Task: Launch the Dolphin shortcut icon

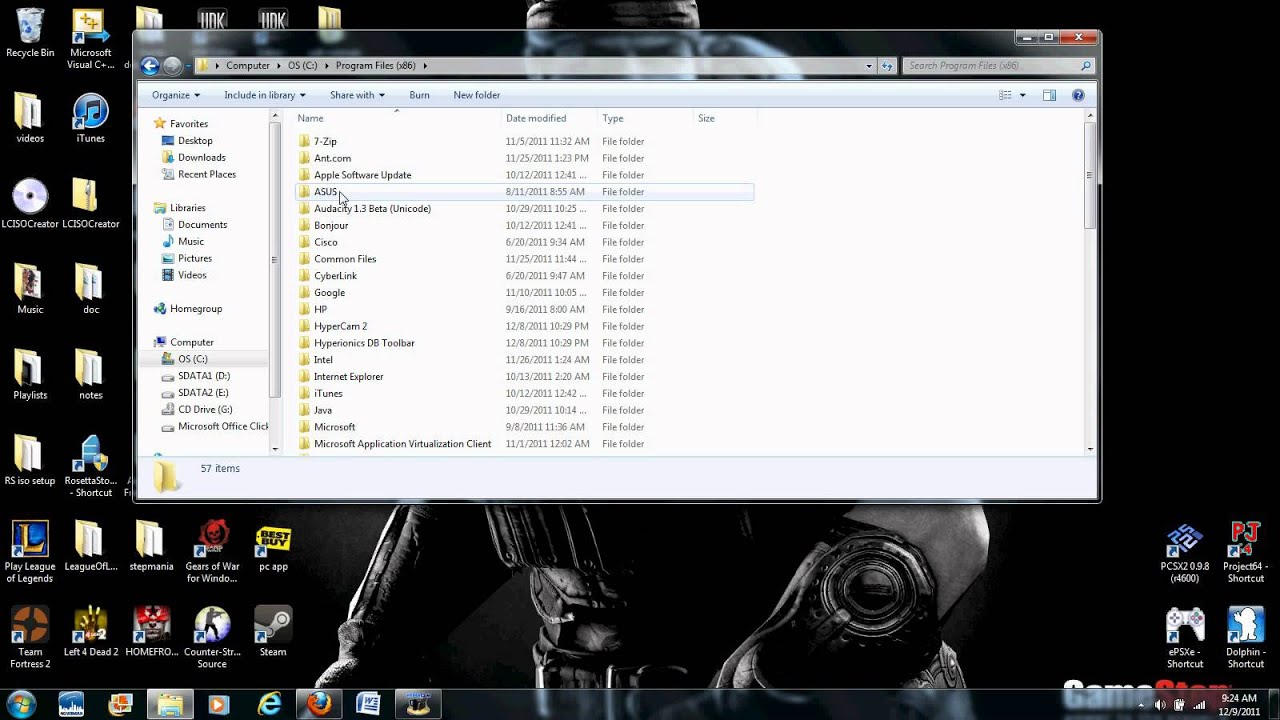Action: (1246, 639)
